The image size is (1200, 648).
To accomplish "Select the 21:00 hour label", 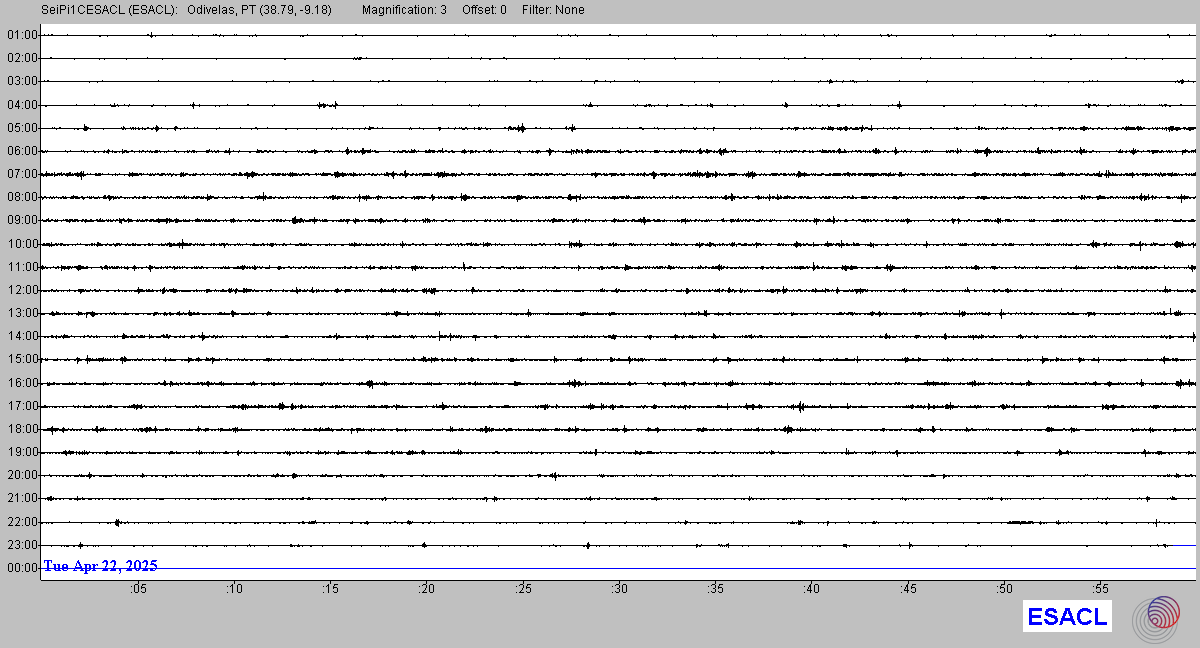I will pos(22,498).
